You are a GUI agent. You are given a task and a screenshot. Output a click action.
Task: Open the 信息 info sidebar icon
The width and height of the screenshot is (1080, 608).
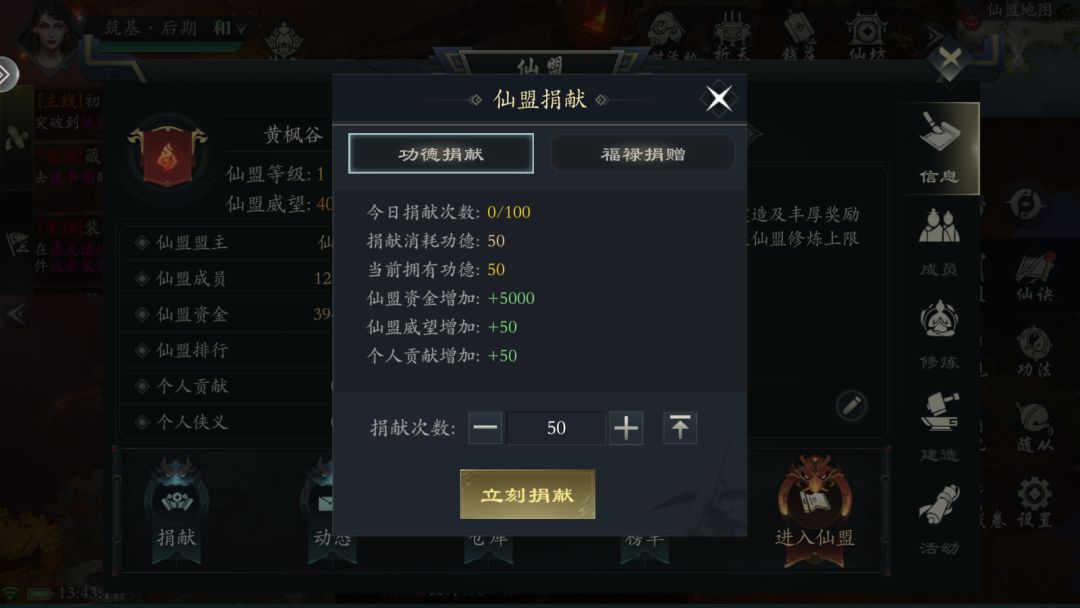[x=939, y=148]
